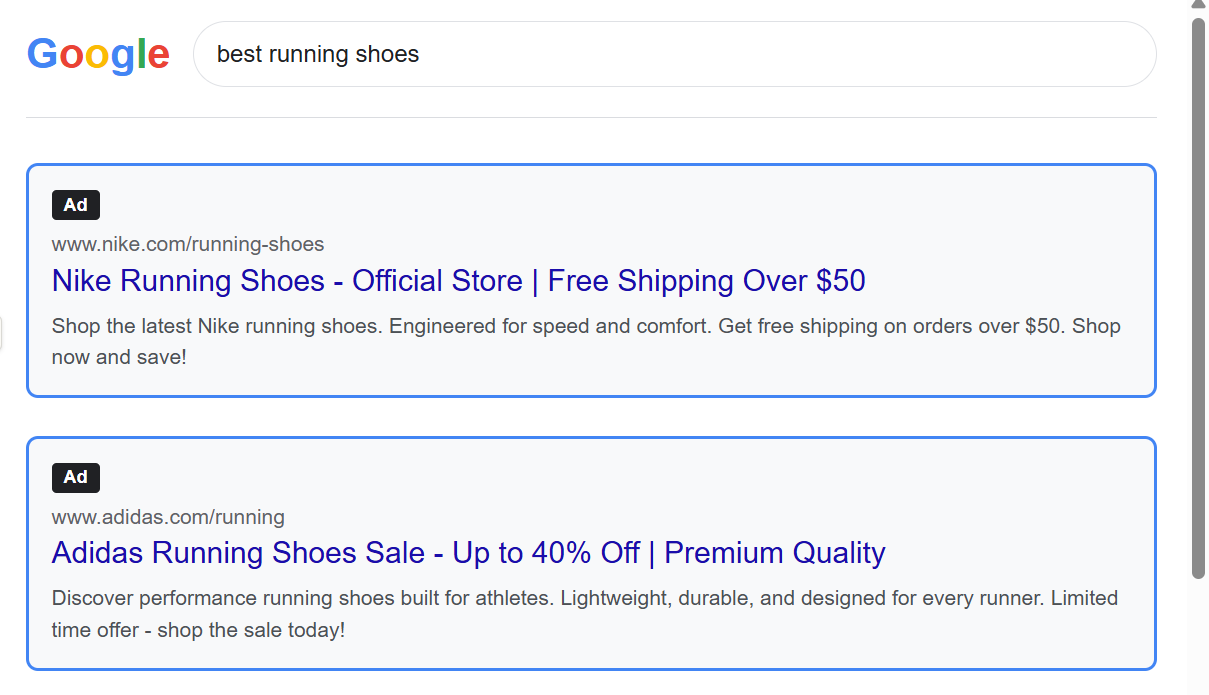Open the www.nike.com/running-shoes URL

tap(188, 244)
